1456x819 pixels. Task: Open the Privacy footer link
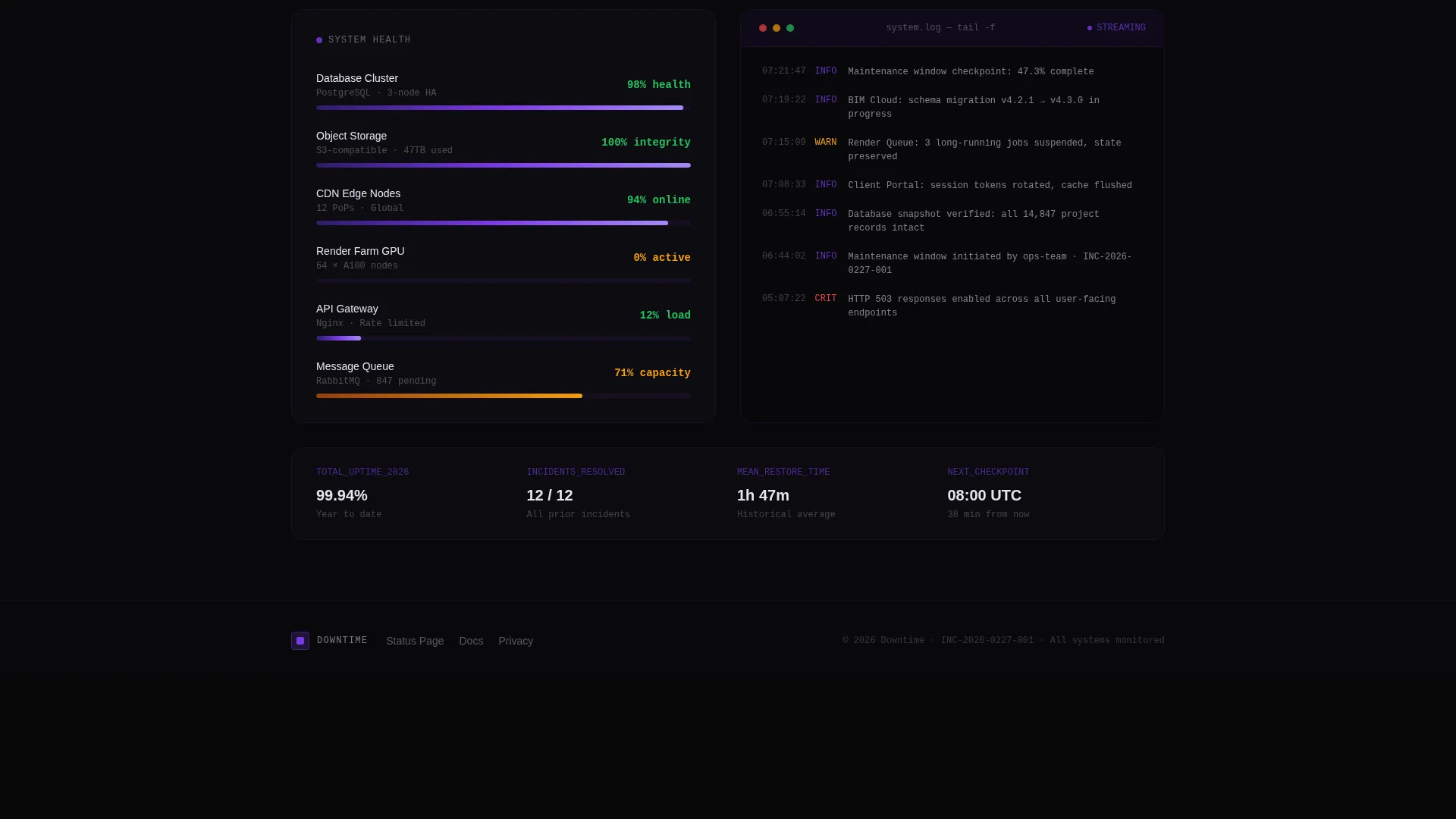click(516, 641)
